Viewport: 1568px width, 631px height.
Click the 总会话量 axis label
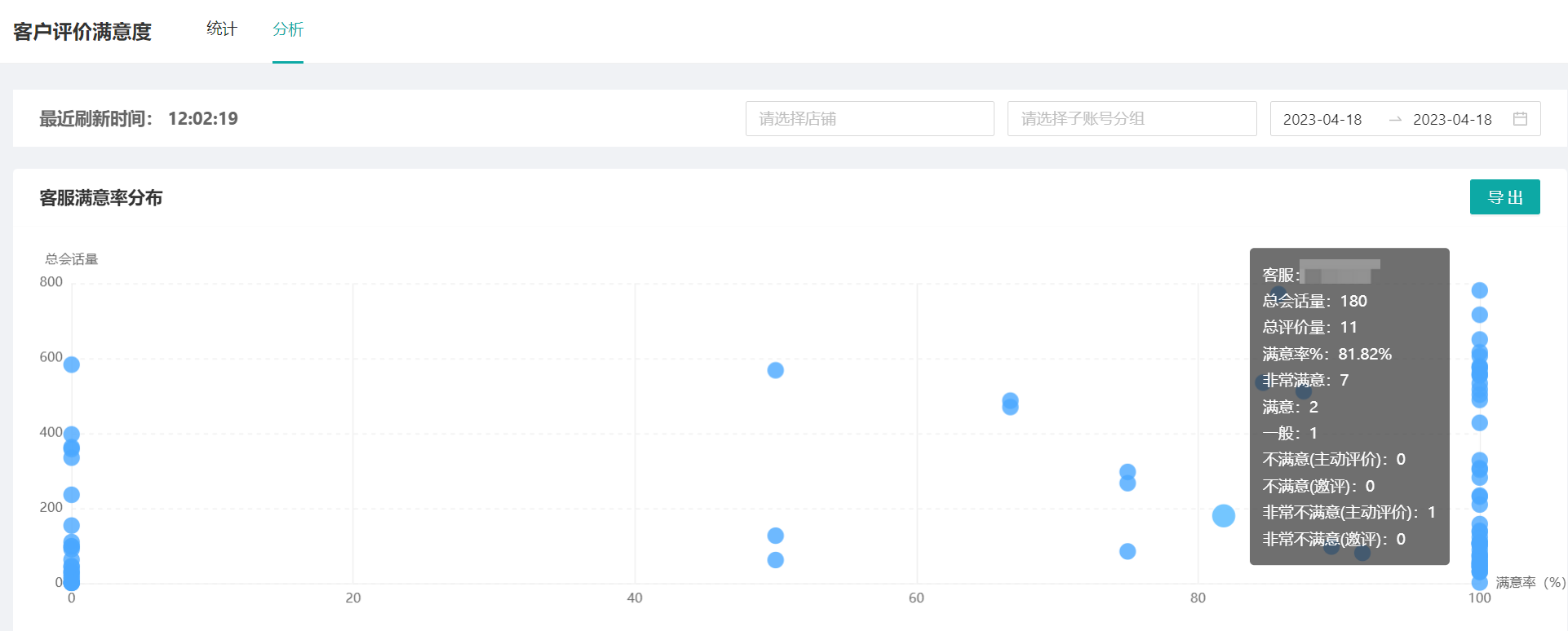[x=72, y=259]
